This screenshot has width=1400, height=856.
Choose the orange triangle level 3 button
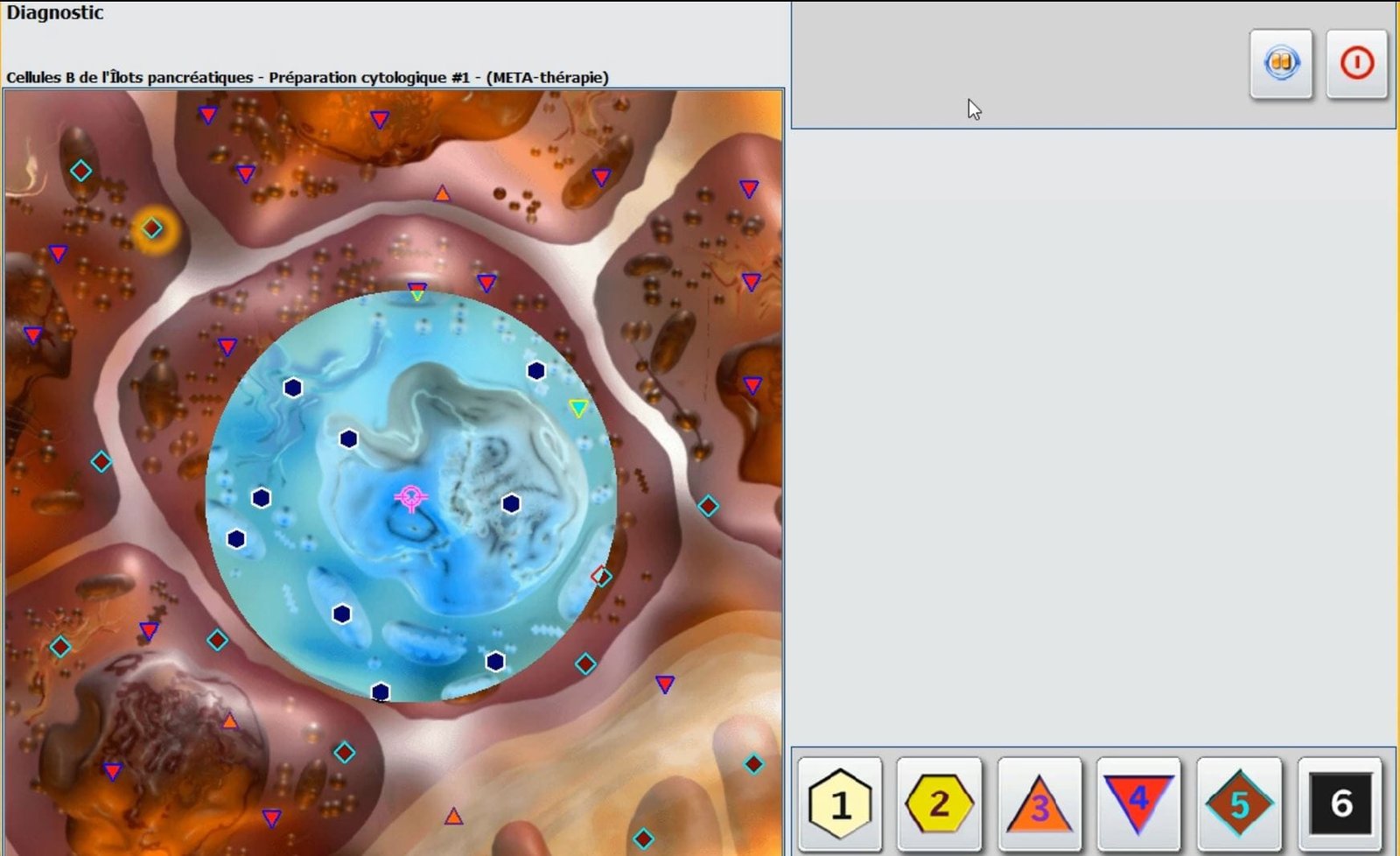[x=1039, y=803]
